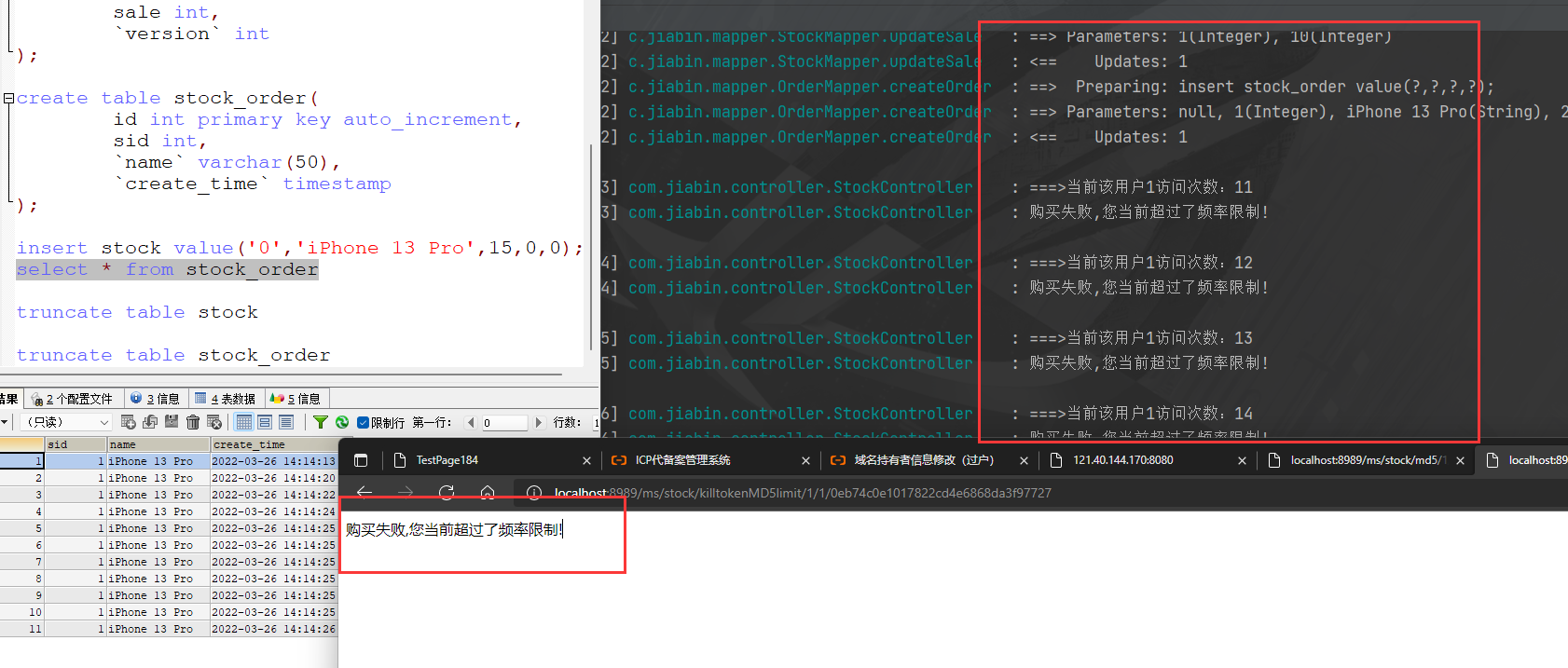The image size is (1568, 668).
Task: Click the purchase failed message in browser page
Action: pos(454,529)
